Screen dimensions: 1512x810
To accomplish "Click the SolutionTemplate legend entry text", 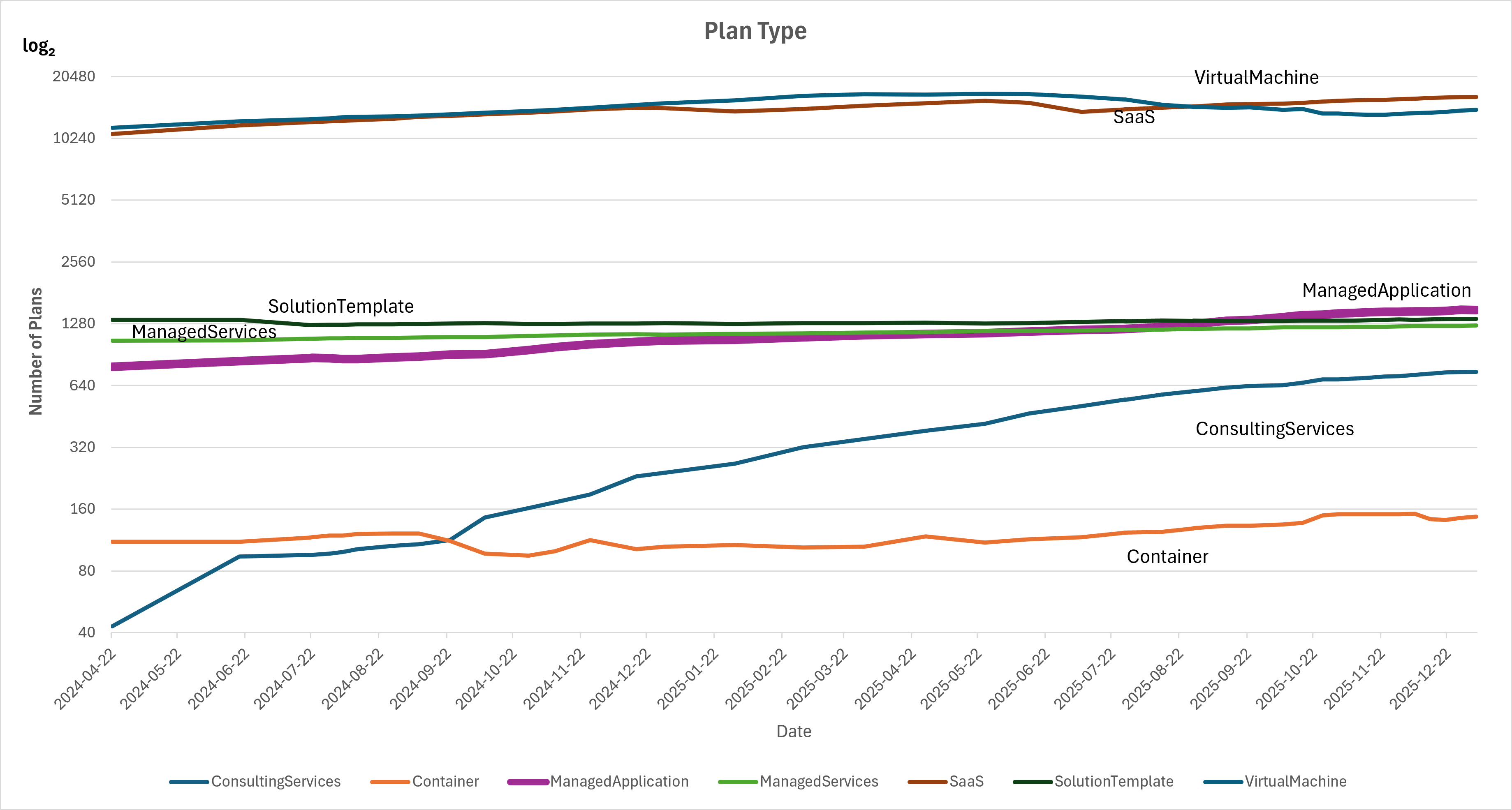I will point(1114,781).
